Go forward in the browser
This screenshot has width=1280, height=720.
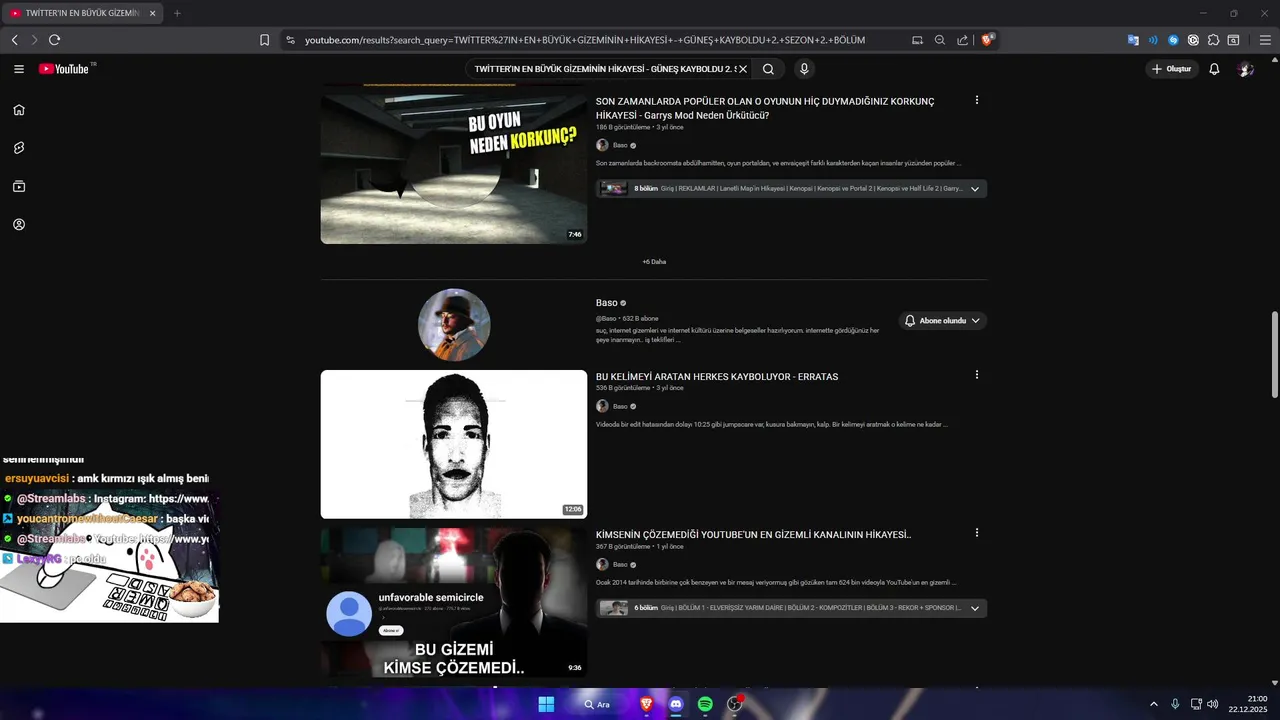tap(34, 40)
